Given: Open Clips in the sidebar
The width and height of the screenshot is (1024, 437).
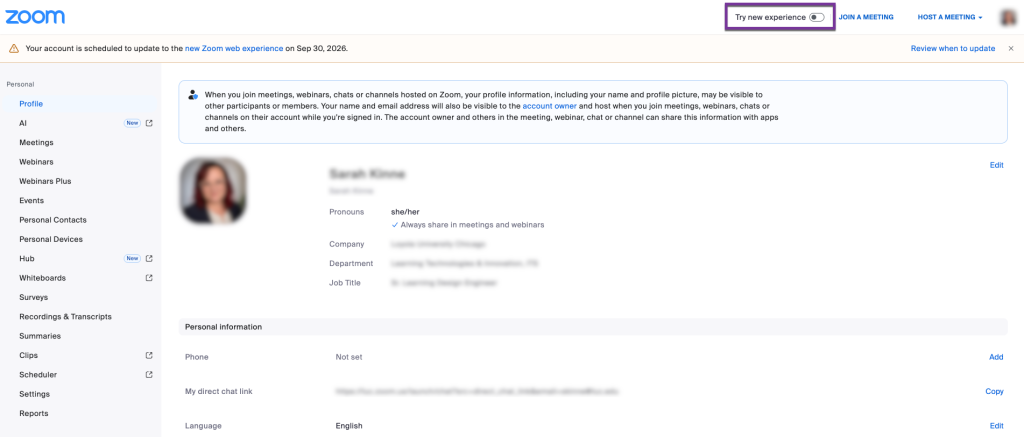Looking at the screenshot, I should click(x=29, y=355).
